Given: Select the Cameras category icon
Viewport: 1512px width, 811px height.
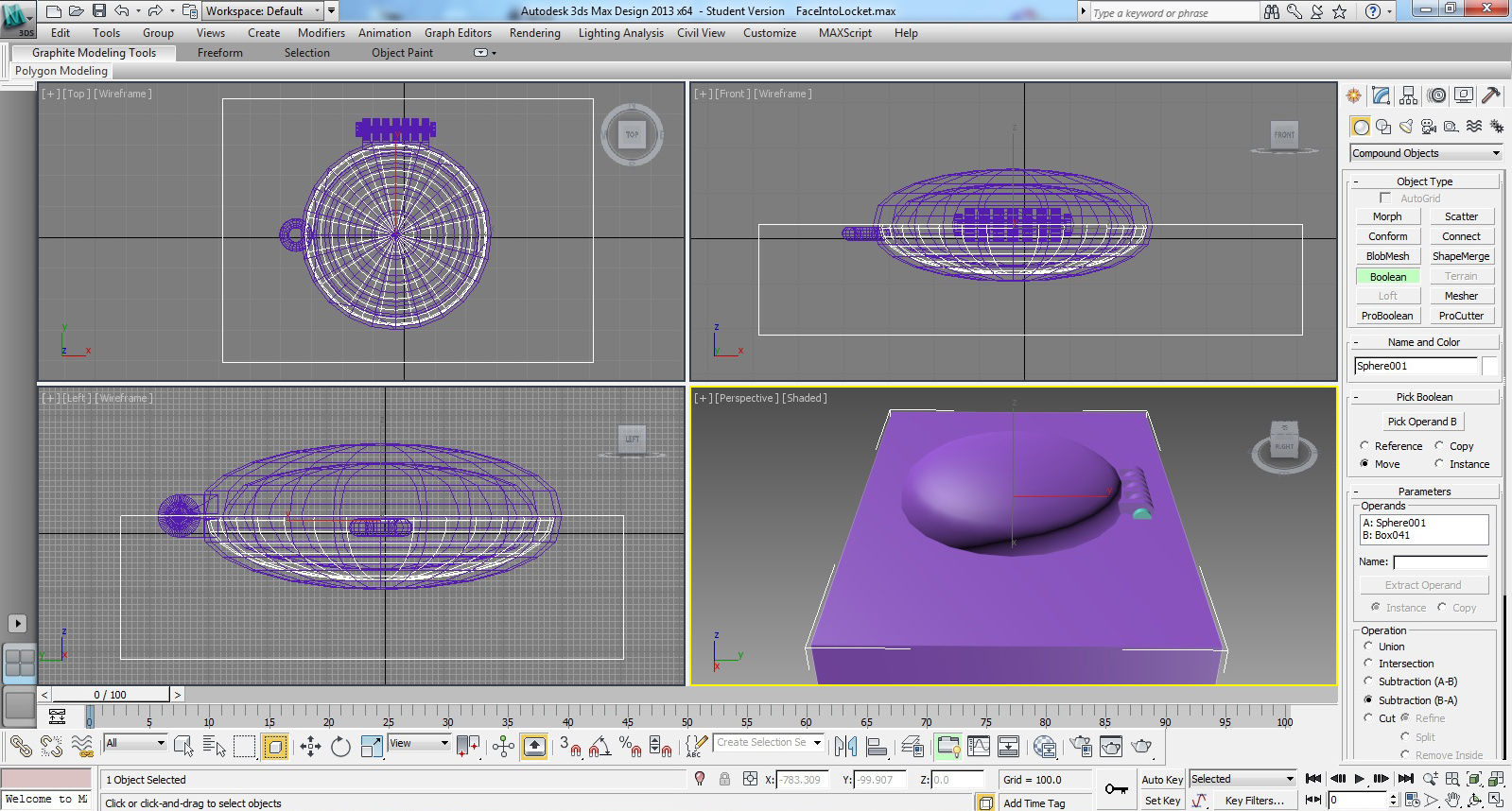Looking at the screenshot, I should click(x=1429, y=127).
